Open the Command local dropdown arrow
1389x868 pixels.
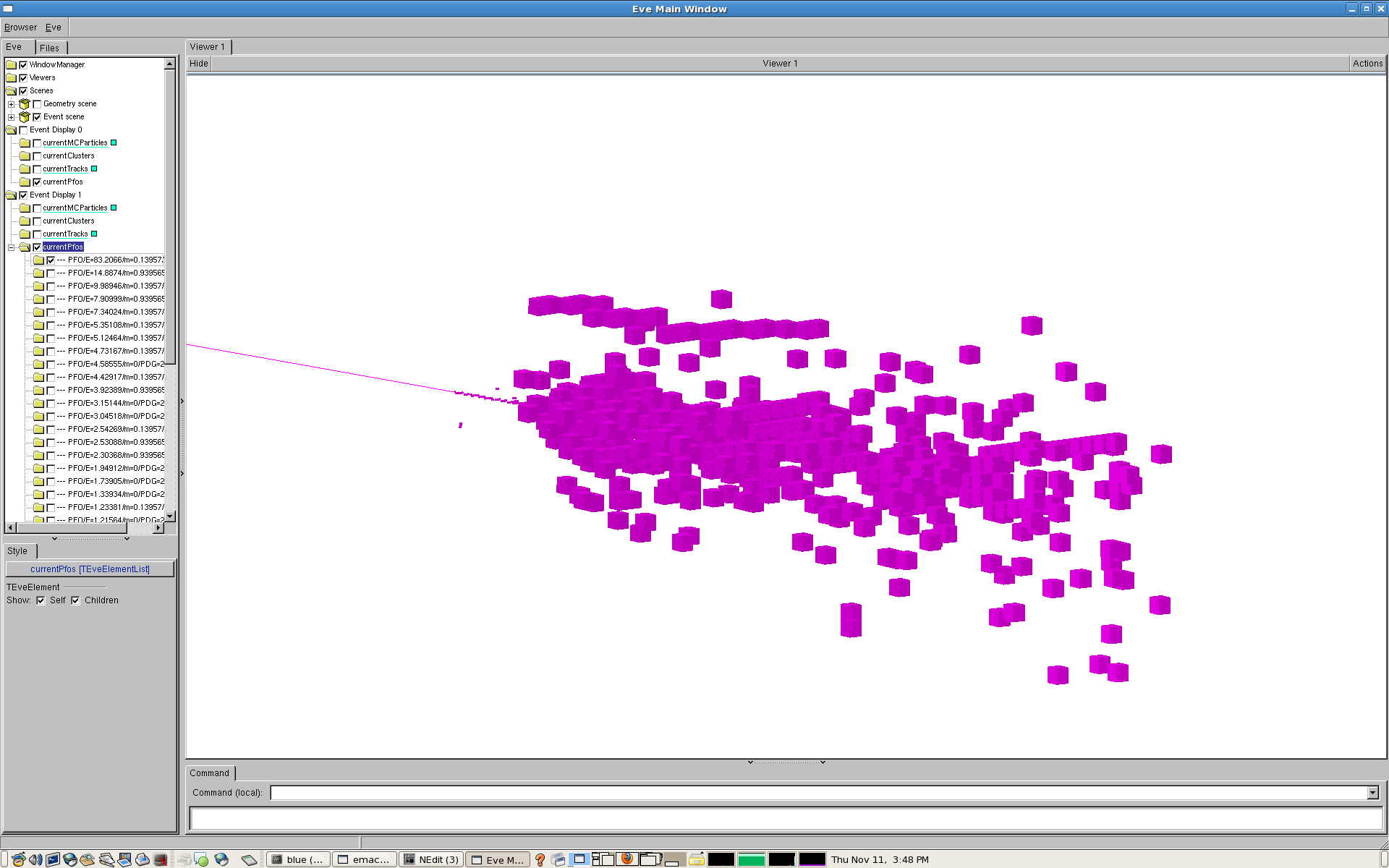coord(1372,793)
